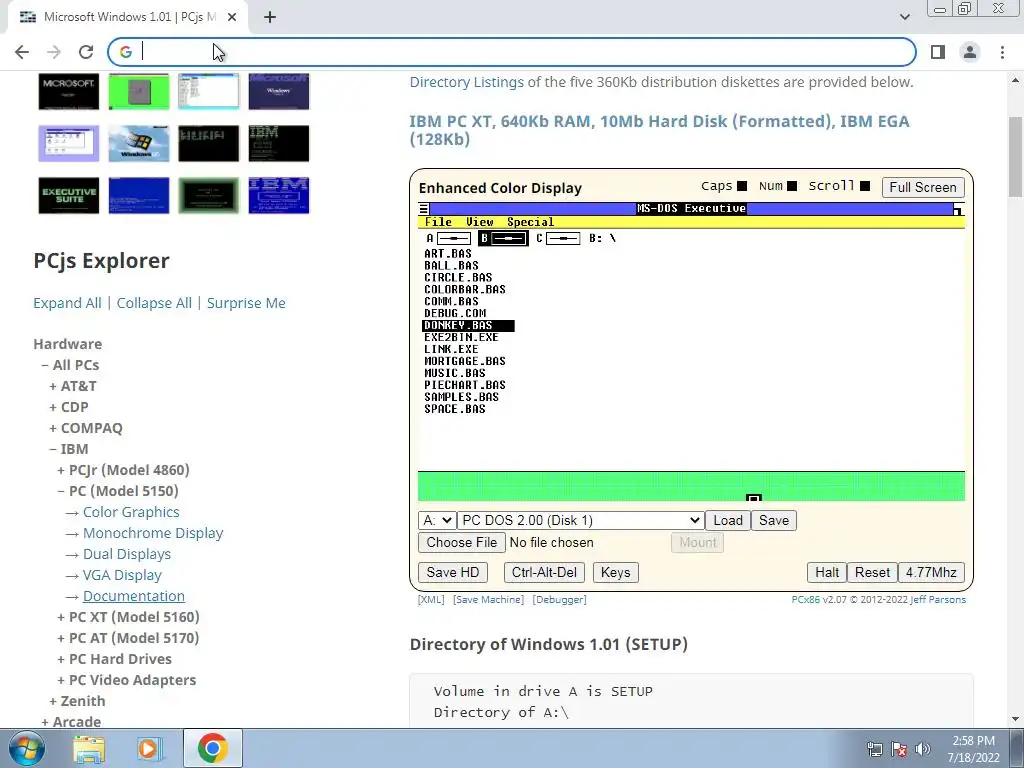Click the Ctrl-Alt-Del button
Image resolution: width=1024 pixels, height=768 pixels.
pyautogui.click(x=544, y=573)
